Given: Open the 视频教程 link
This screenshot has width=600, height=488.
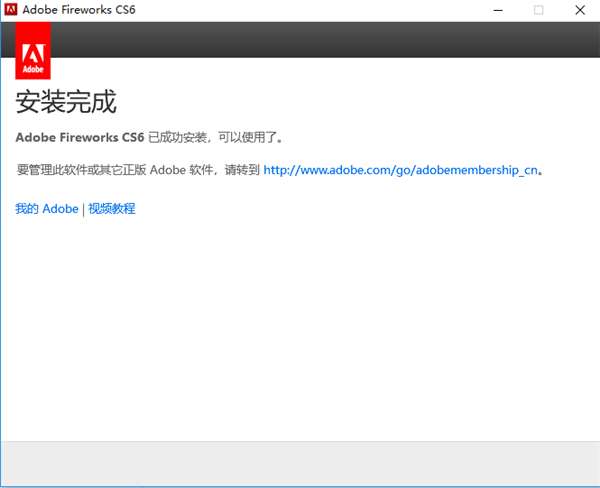Looking at the screenshot, I should (111, 209).
